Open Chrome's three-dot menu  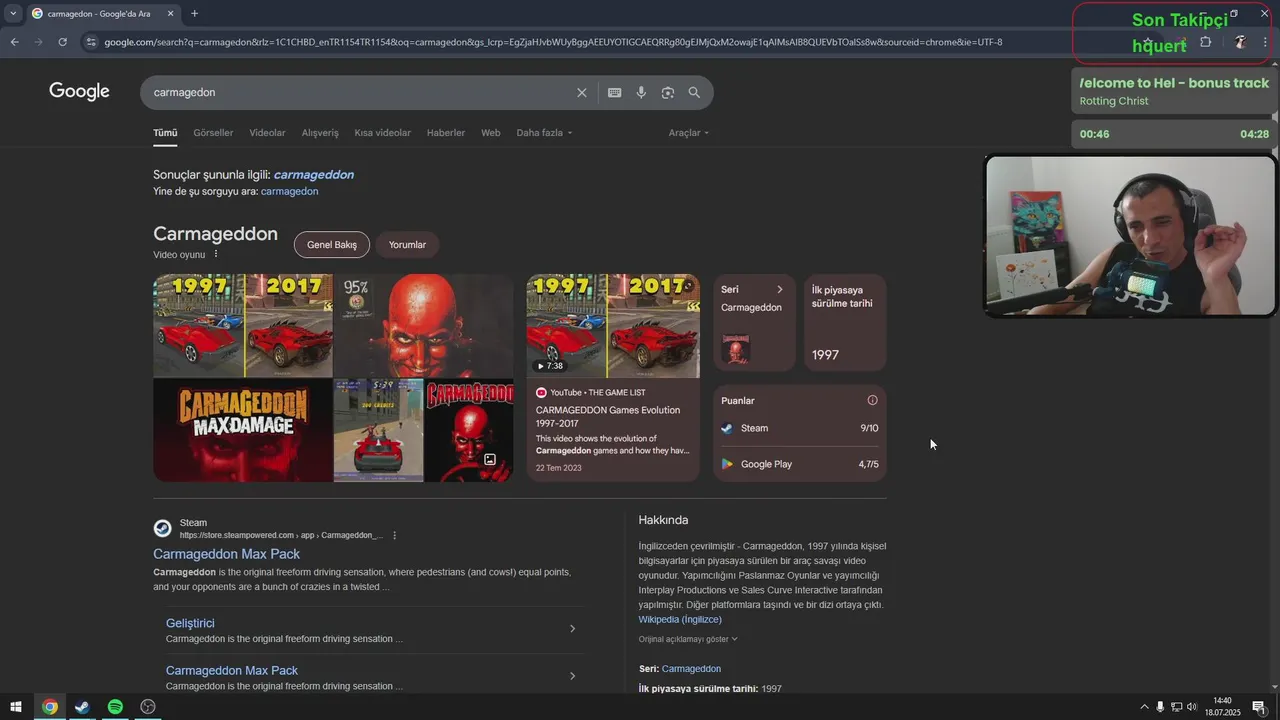(x=1266, y=42)
